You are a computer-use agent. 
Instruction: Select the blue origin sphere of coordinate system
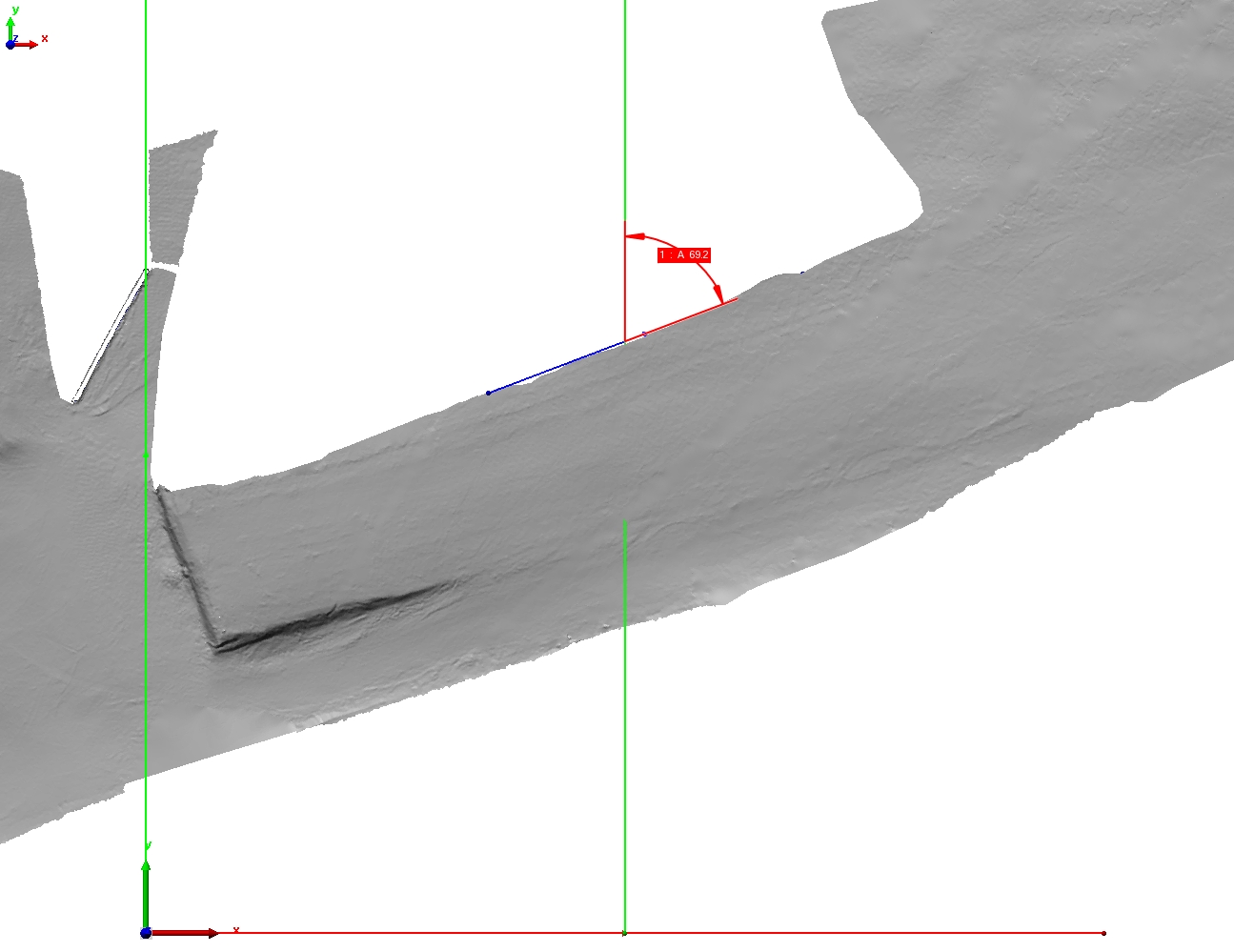tap(146, 933)
